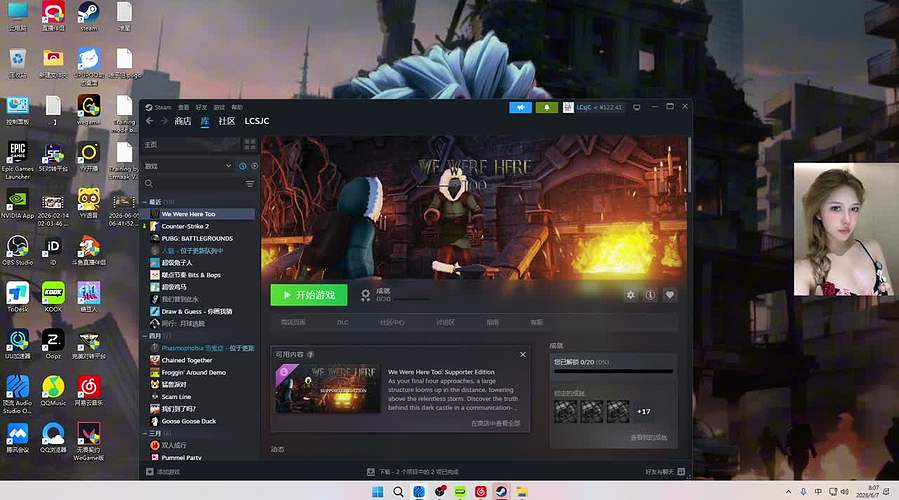The height and width of the screenshot is (500, 899).
Task: Collapse the 三月 games group
Action: (x=146, y=433)
